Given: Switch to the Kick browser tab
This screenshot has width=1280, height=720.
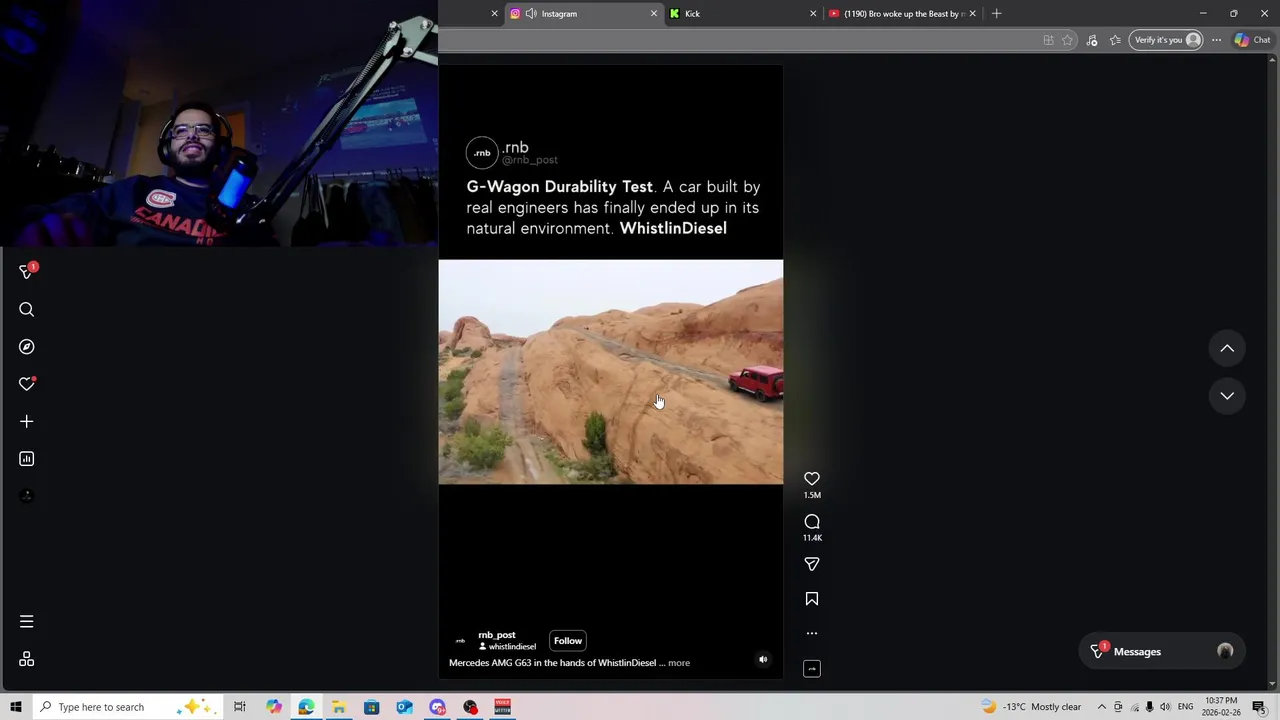Looking at the screenshot, I should click(x=742, y=14).
